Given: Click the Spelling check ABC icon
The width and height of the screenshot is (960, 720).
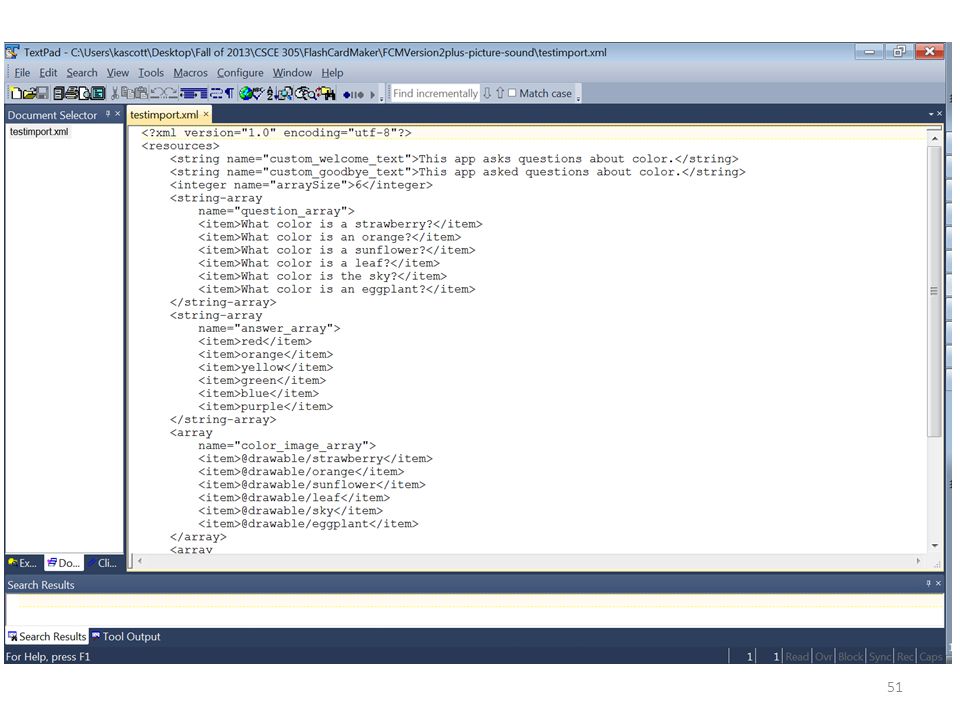Looking at the screenshot, I should coord(258,93).
